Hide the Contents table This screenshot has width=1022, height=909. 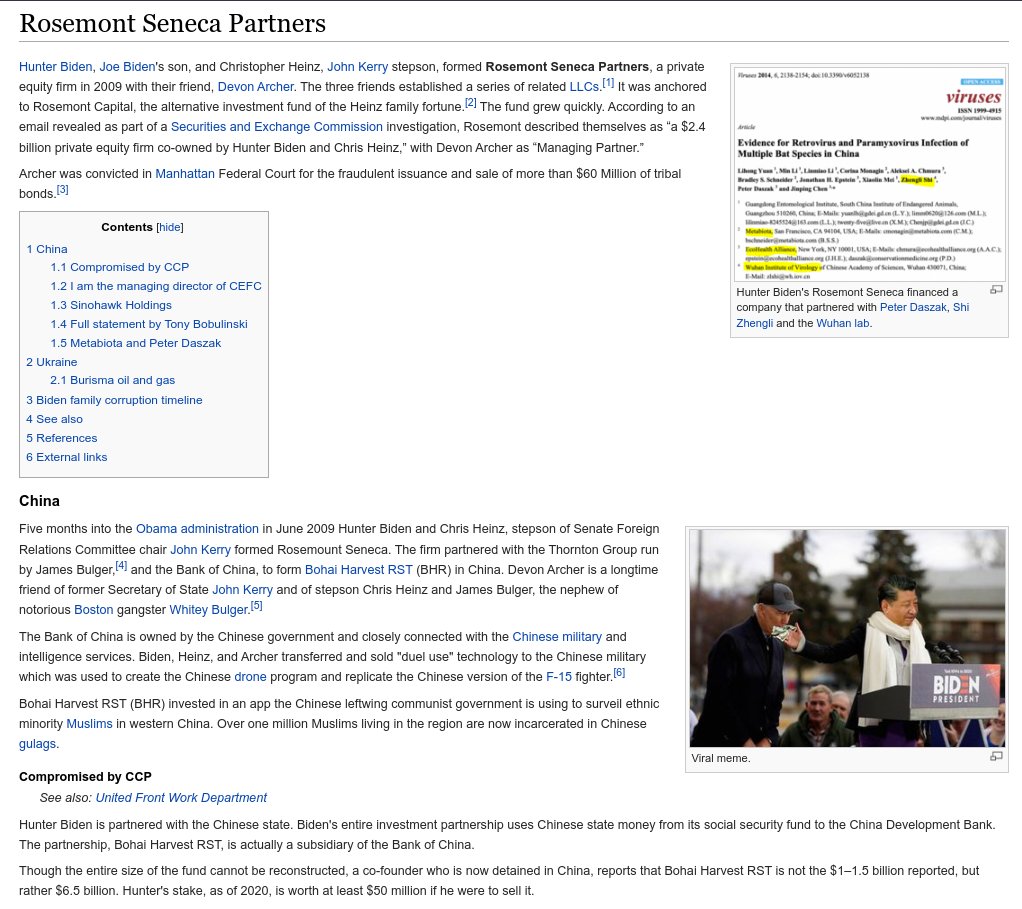(x=169, y=227)
